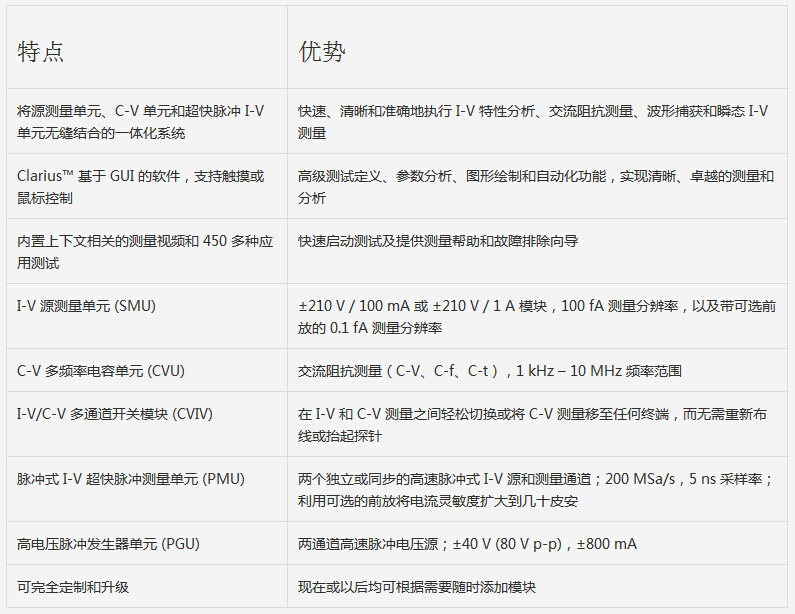The image size is (795, 614).
Task: Select the C-V 多频率电容单元 (CVU) cell
Action: [101, 371]
